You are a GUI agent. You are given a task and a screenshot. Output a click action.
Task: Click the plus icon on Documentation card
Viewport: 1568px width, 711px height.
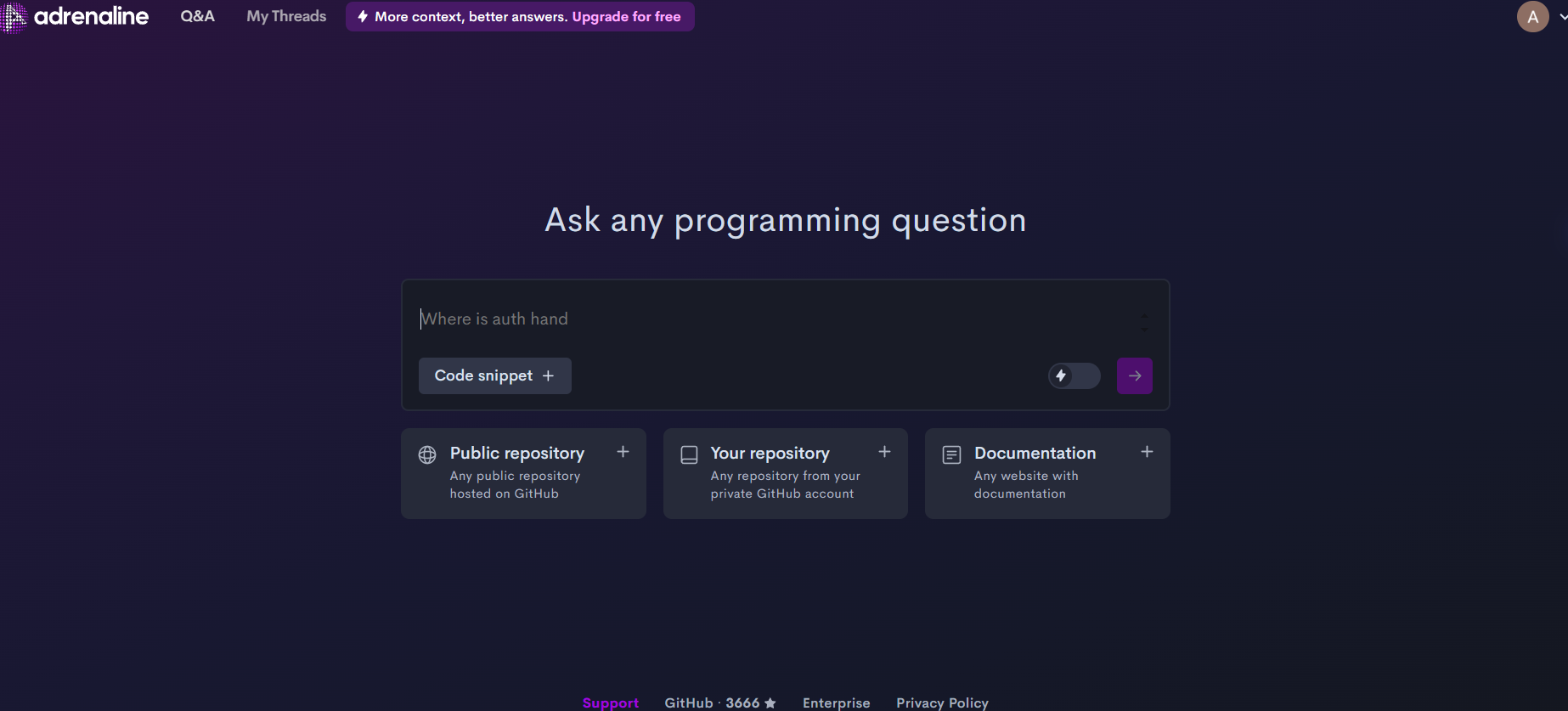pyautogui.click(x=1147, y=452)
